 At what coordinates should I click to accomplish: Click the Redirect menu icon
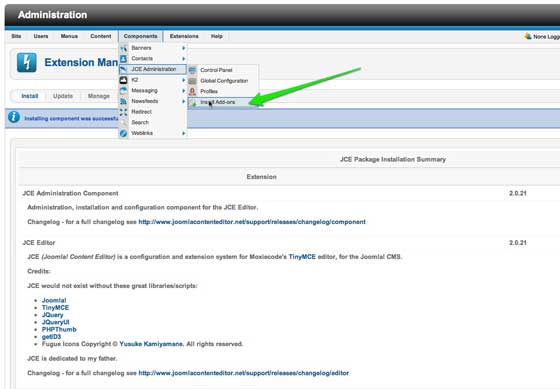124,112
